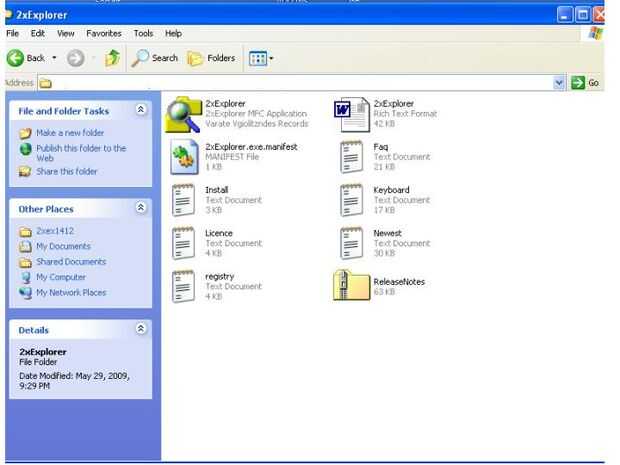
Task: Click the Newest file name
Action: [387, 233]
